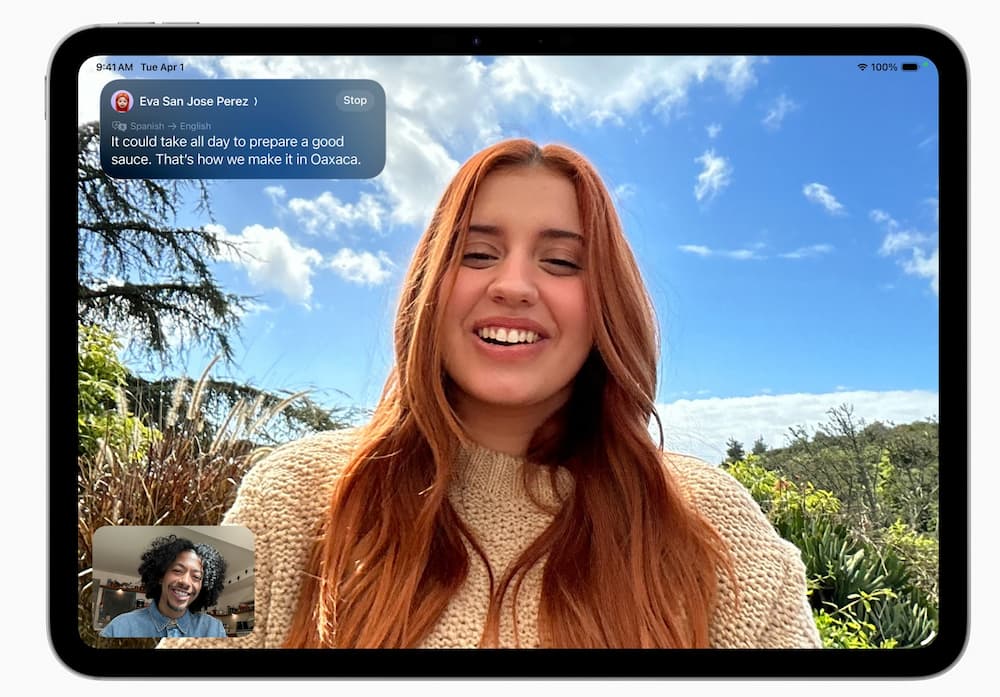1000x697 pixels.
Task: Tap the 100% battery percentage text
Action: [x=884, y=67]
